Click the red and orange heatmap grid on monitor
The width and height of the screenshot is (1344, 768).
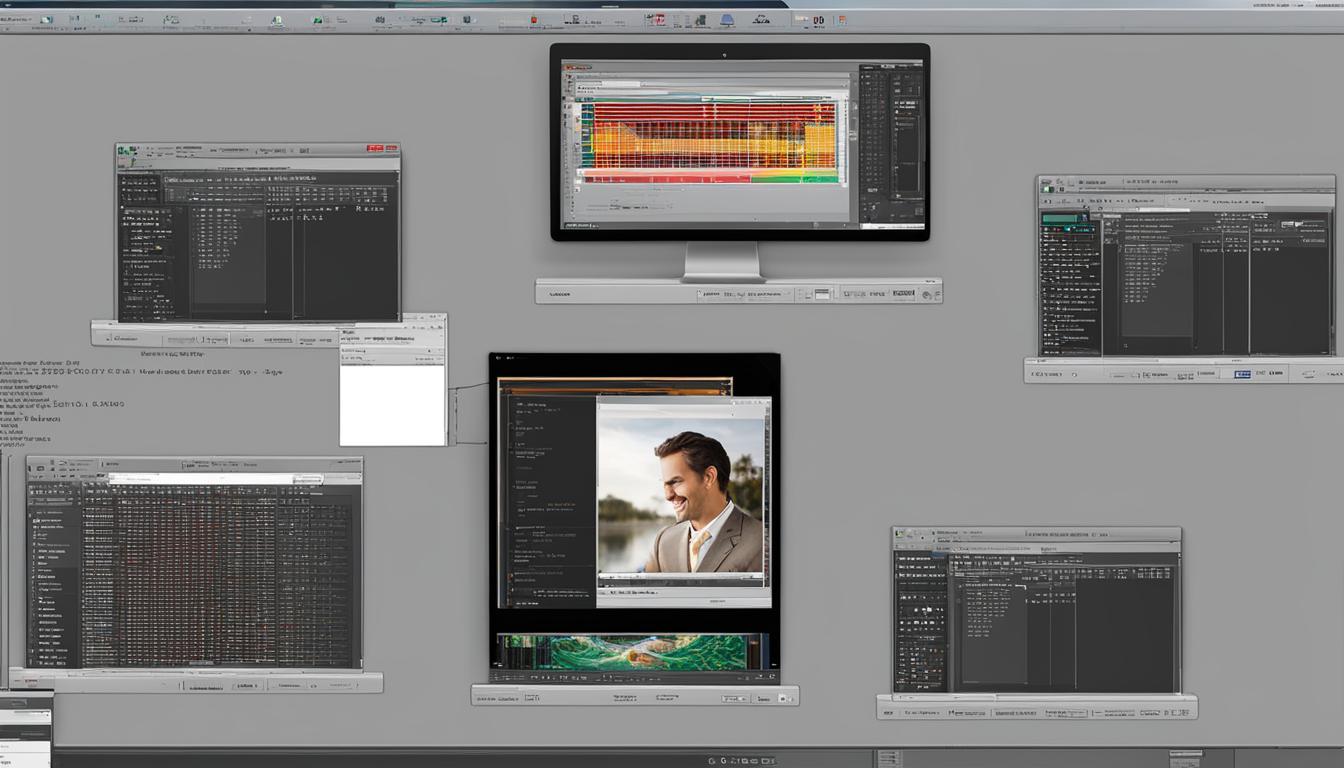(x=714, y=134)
